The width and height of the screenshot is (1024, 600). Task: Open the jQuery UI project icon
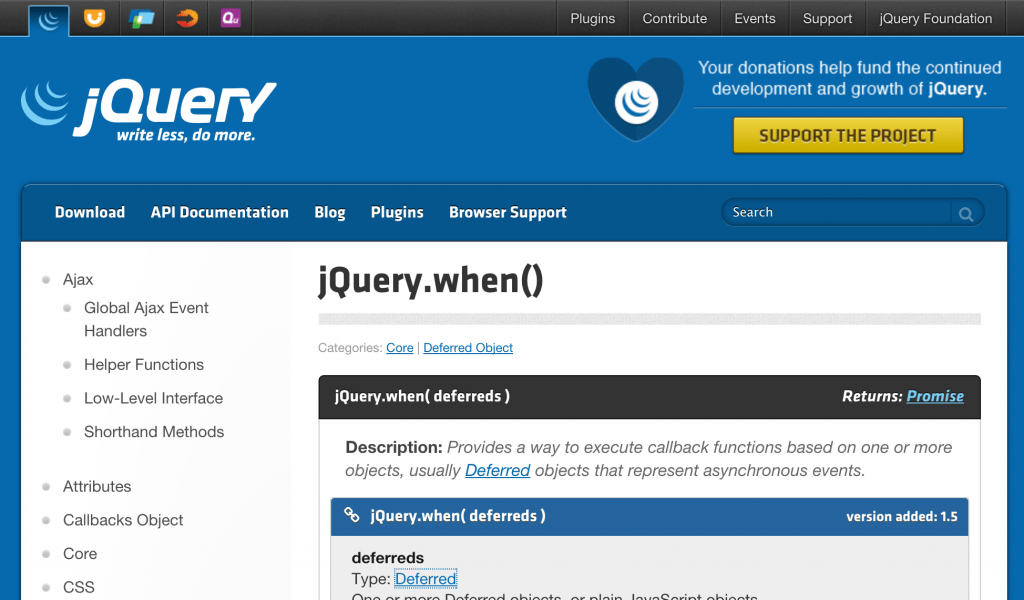94,18
